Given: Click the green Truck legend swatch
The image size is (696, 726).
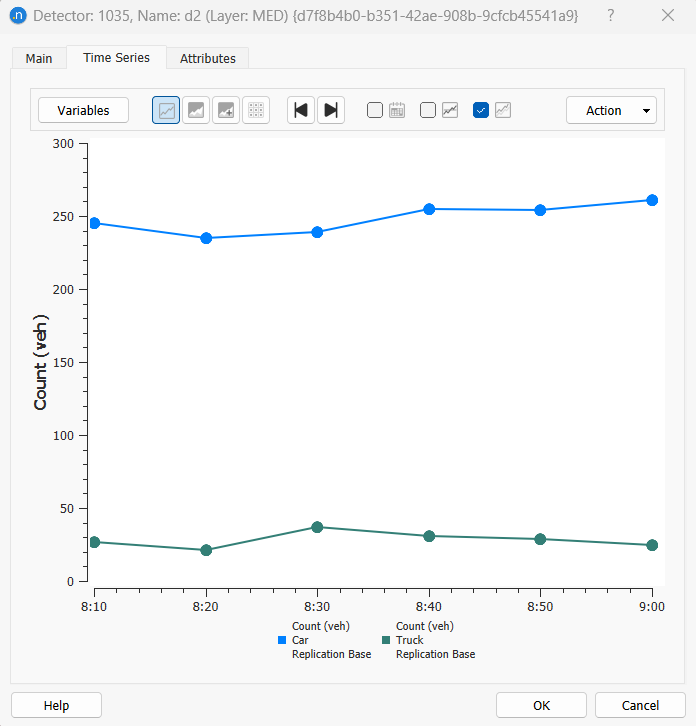Looking at the screenshot, I should pyautogui.click(x=386, y=640).
